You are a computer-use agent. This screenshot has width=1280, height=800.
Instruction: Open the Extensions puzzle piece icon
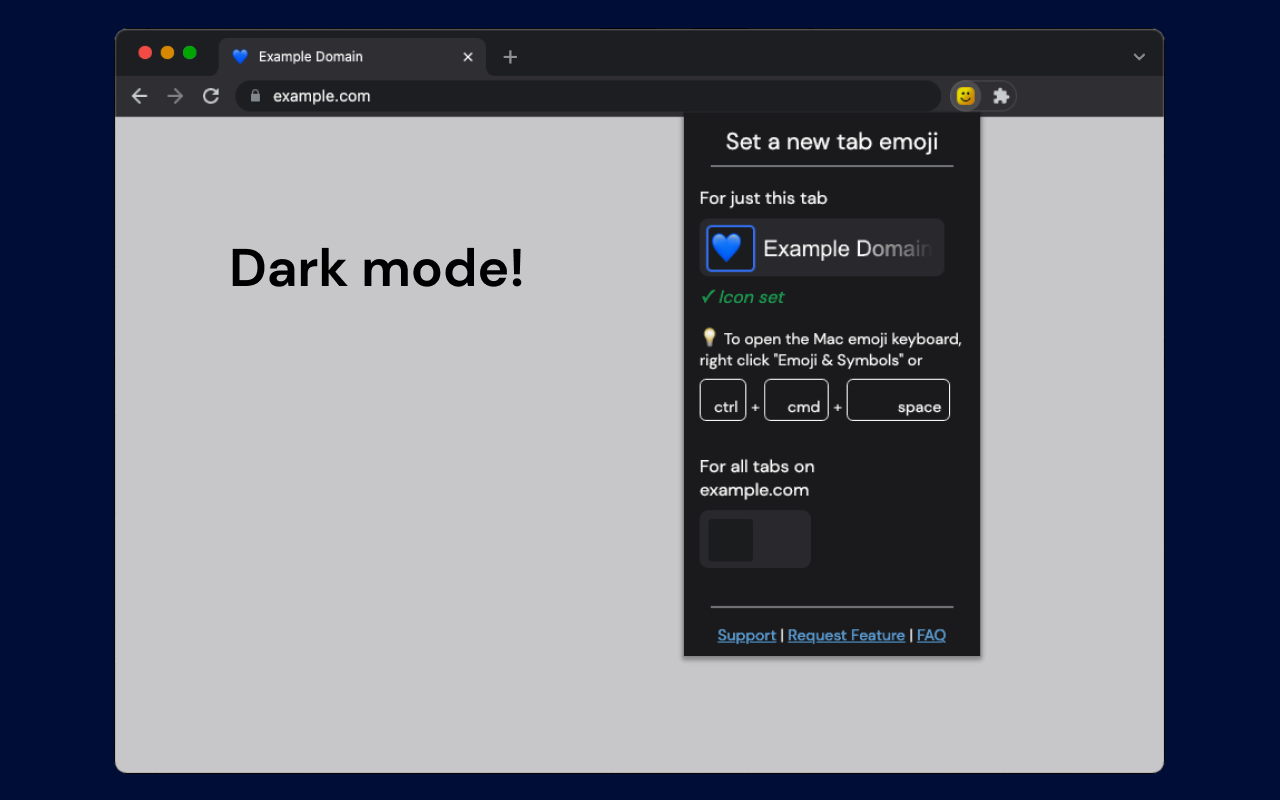click(1000, 96)
